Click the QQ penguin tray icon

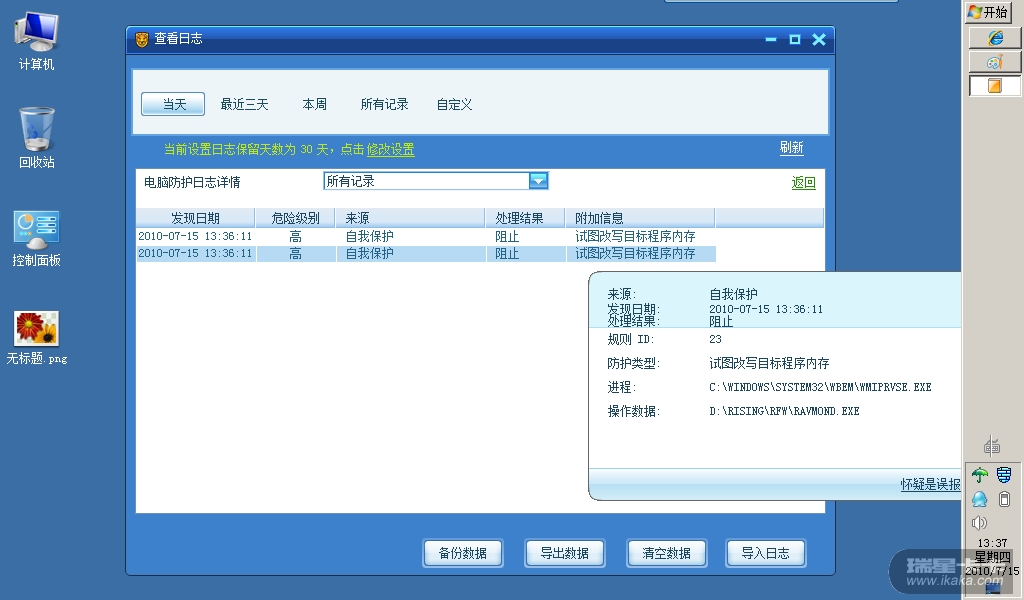tap(980, 499)
